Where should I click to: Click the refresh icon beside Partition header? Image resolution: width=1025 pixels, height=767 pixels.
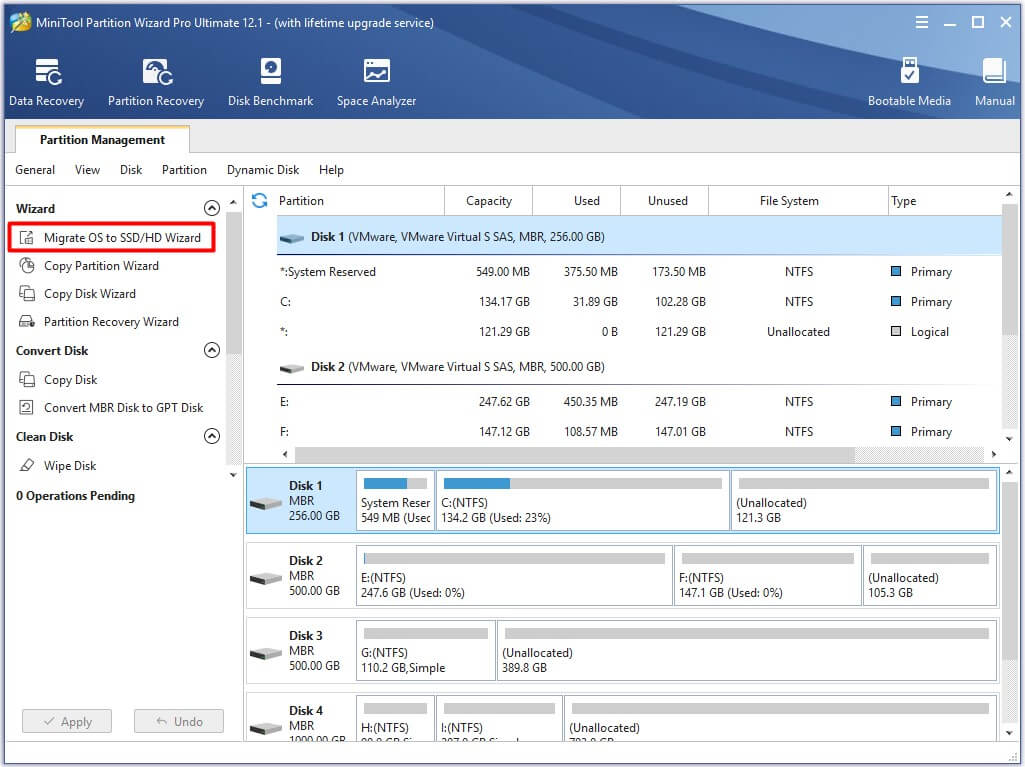[260, 201]
